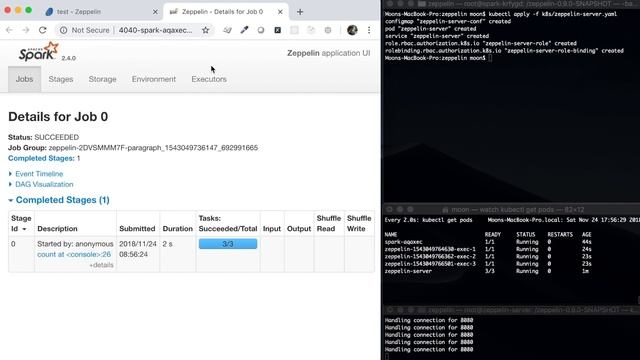The height and width of the screenshot is (360, 640).
Task: Expand the Event Timeline section
Action: [x=39, y=174]
